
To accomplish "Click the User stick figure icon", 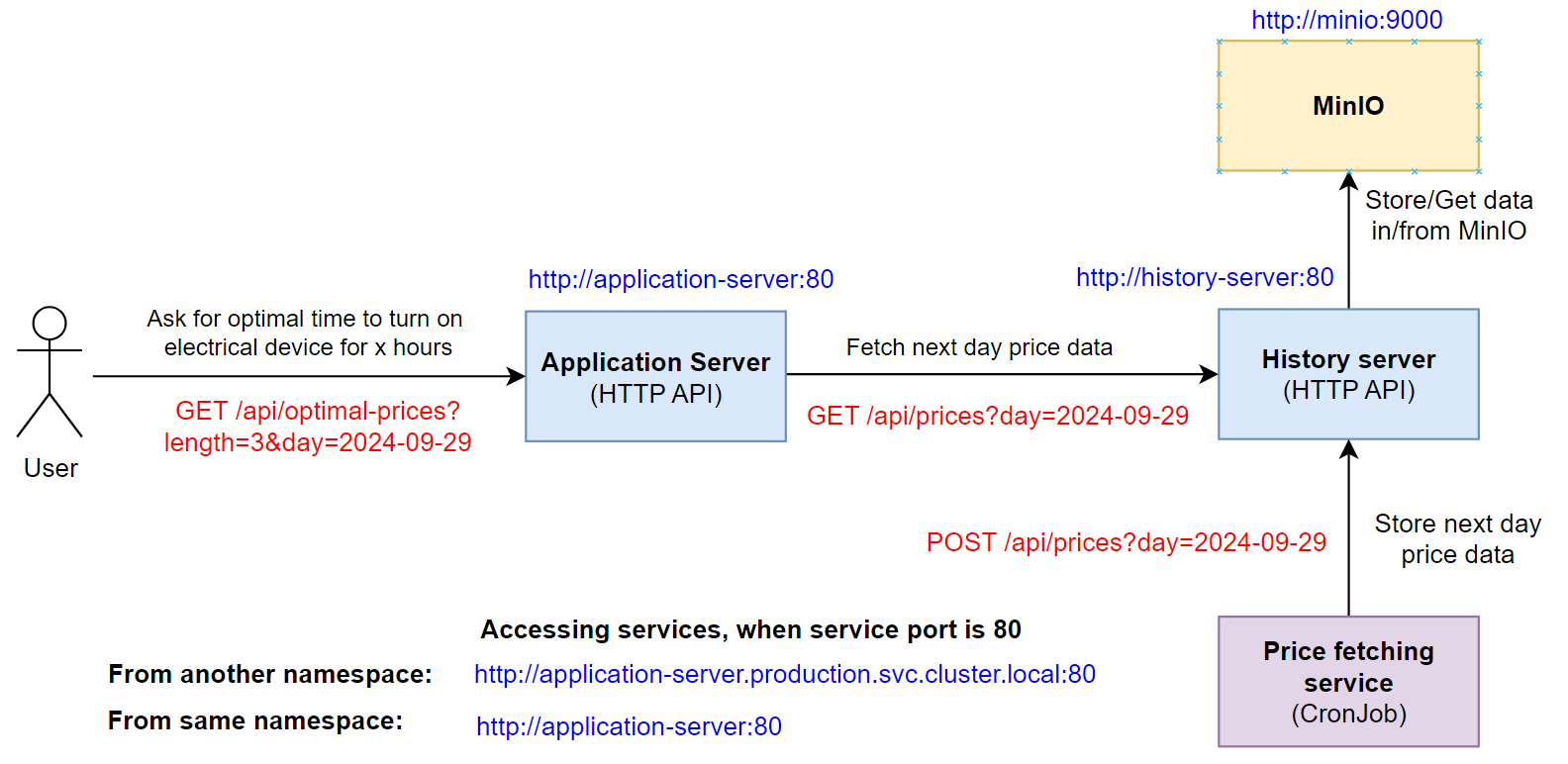I will click(49, 371).
